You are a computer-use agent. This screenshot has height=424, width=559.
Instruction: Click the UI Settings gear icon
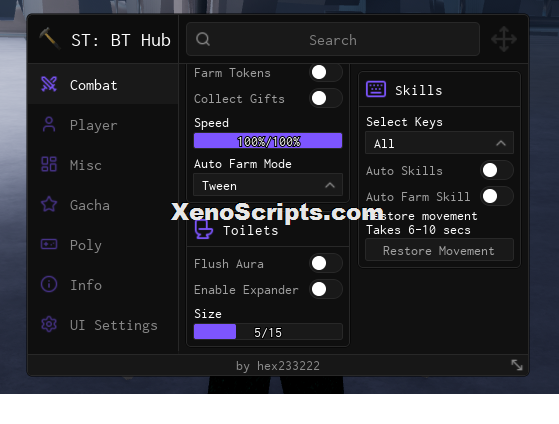coord(49,324)
